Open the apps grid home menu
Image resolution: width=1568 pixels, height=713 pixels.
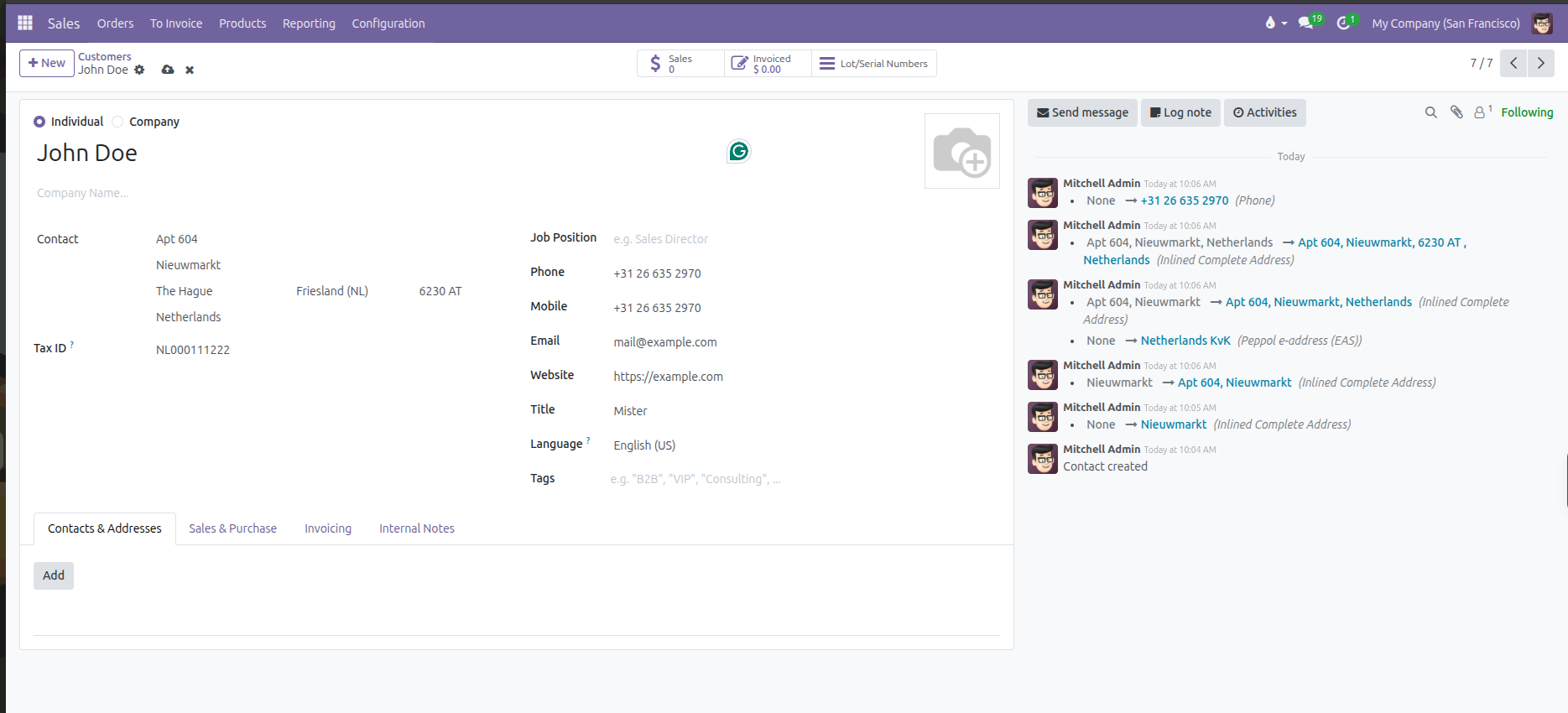coord(25,23)
